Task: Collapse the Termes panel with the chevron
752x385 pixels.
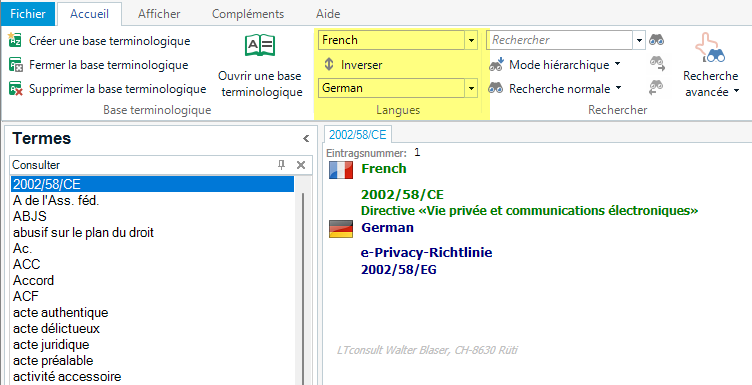Action: [306, 139]
